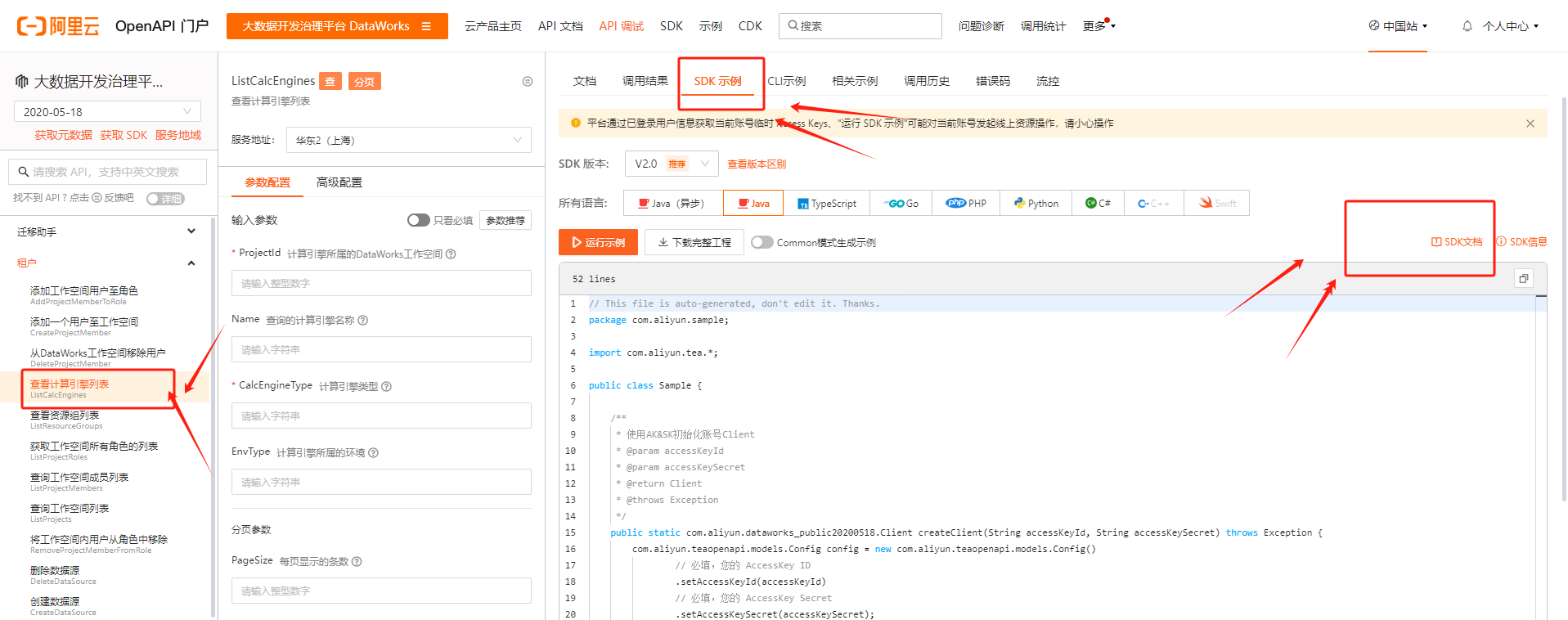1568x620 pixels.
Task: Focus the top 搜索 search field
Action: (860, 26)
